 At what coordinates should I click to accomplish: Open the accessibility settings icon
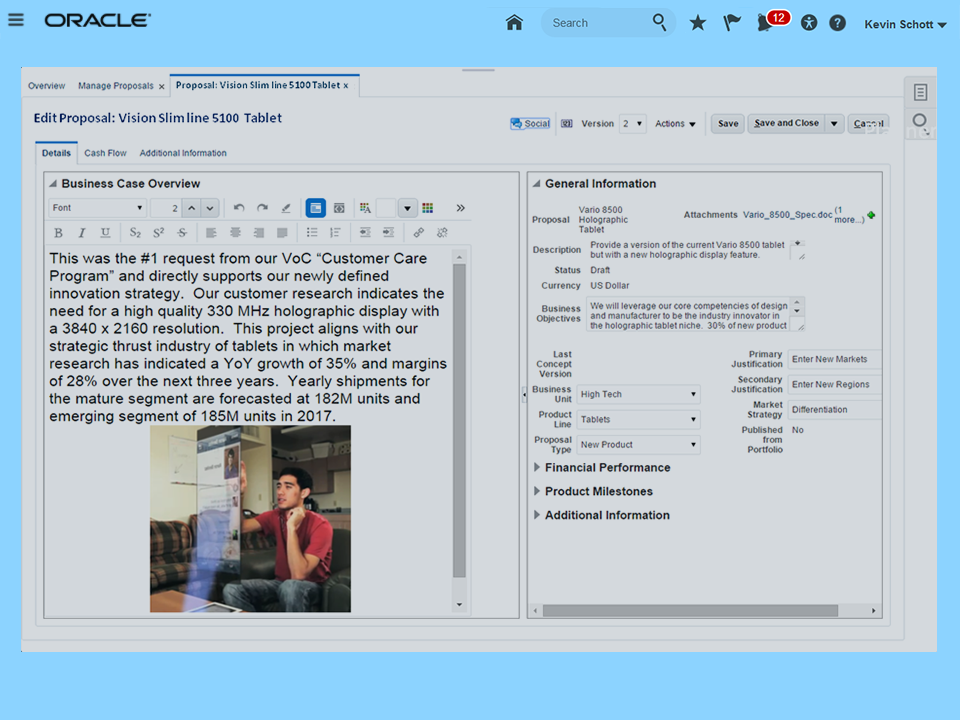coord(809,23)
